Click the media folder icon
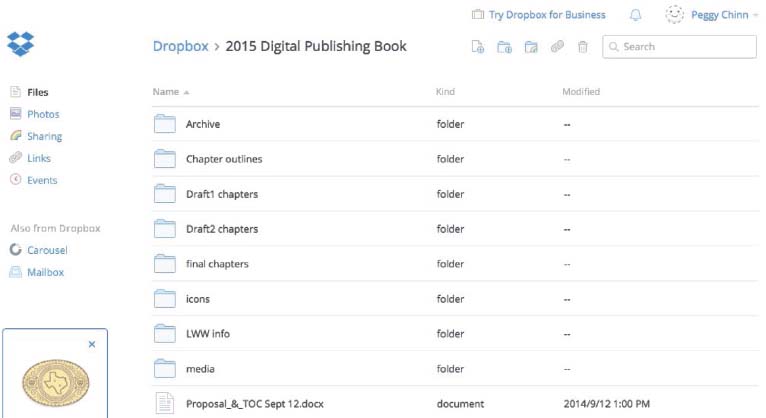 [165, 368]
